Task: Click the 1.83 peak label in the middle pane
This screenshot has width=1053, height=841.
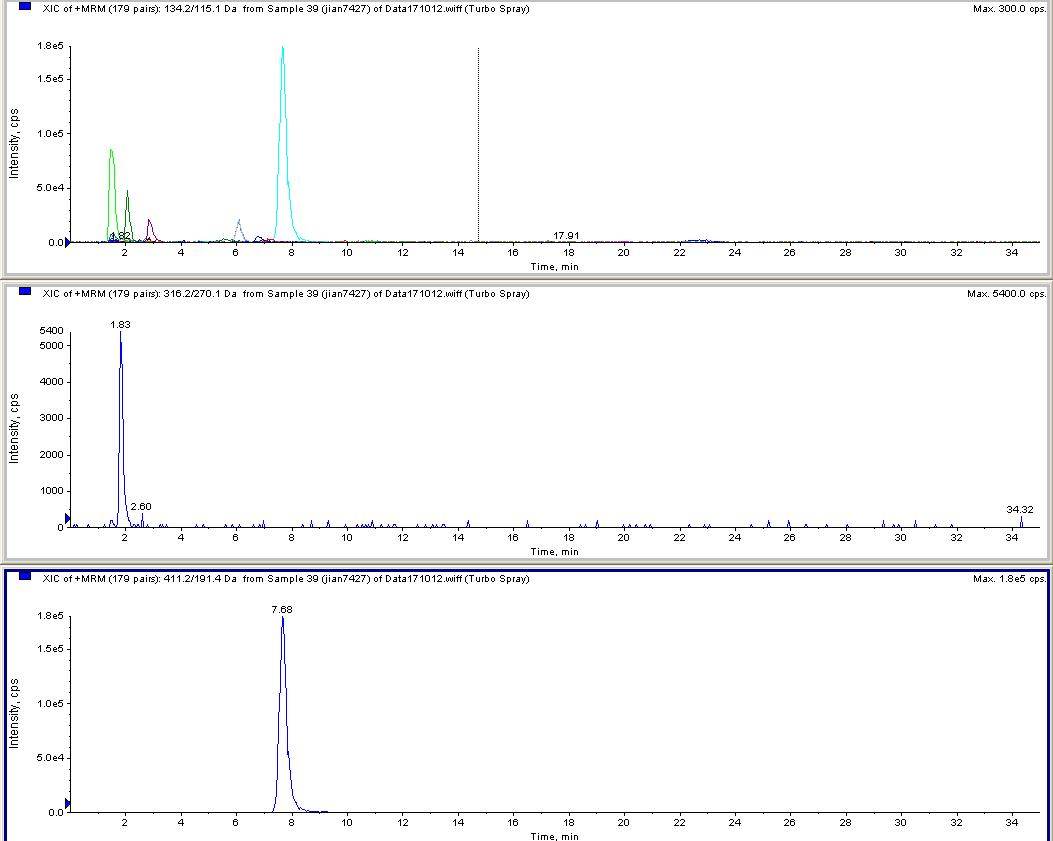Action: coord(121,325)
